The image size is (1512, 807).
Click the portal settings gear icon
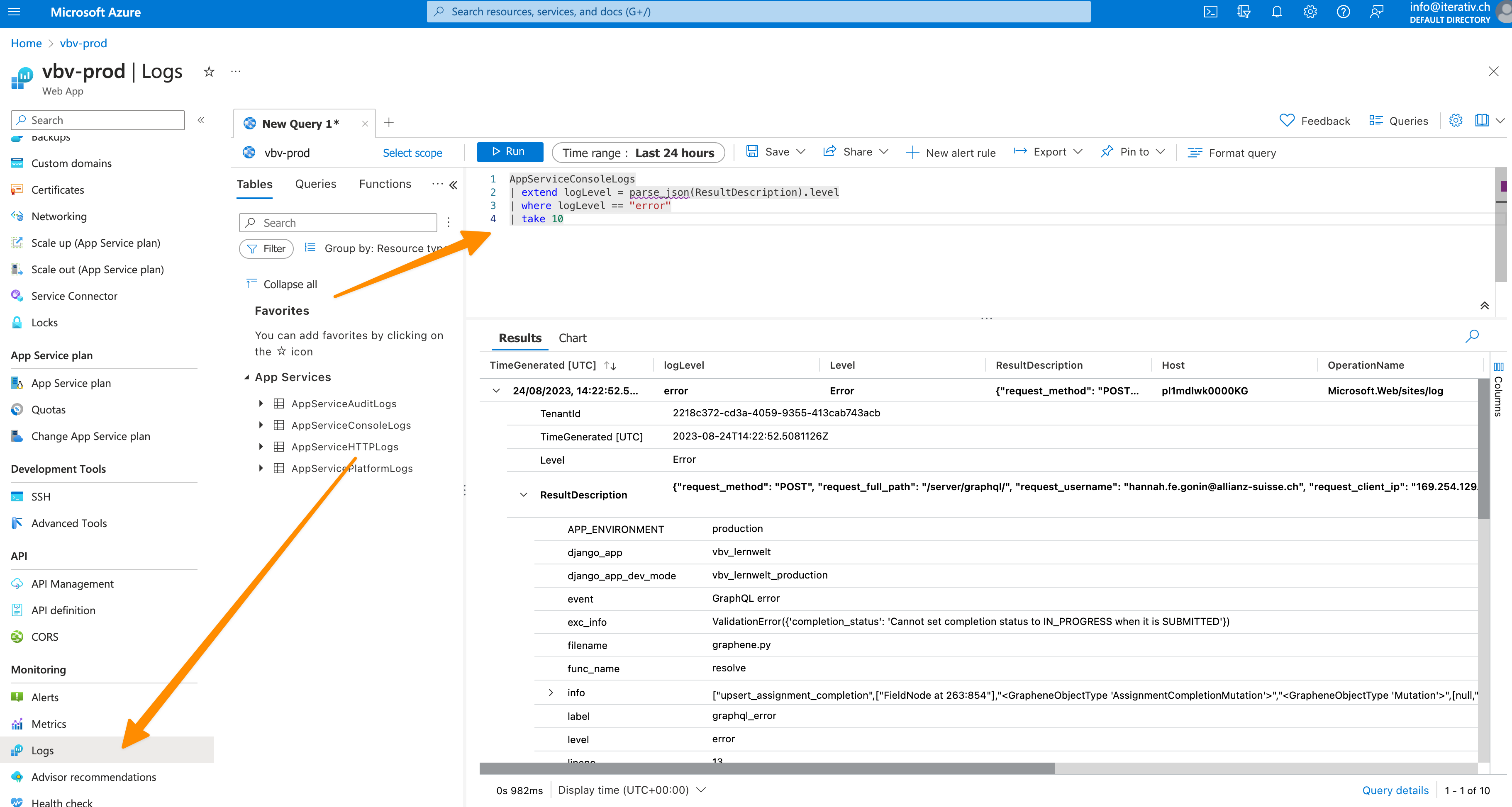1310,12
